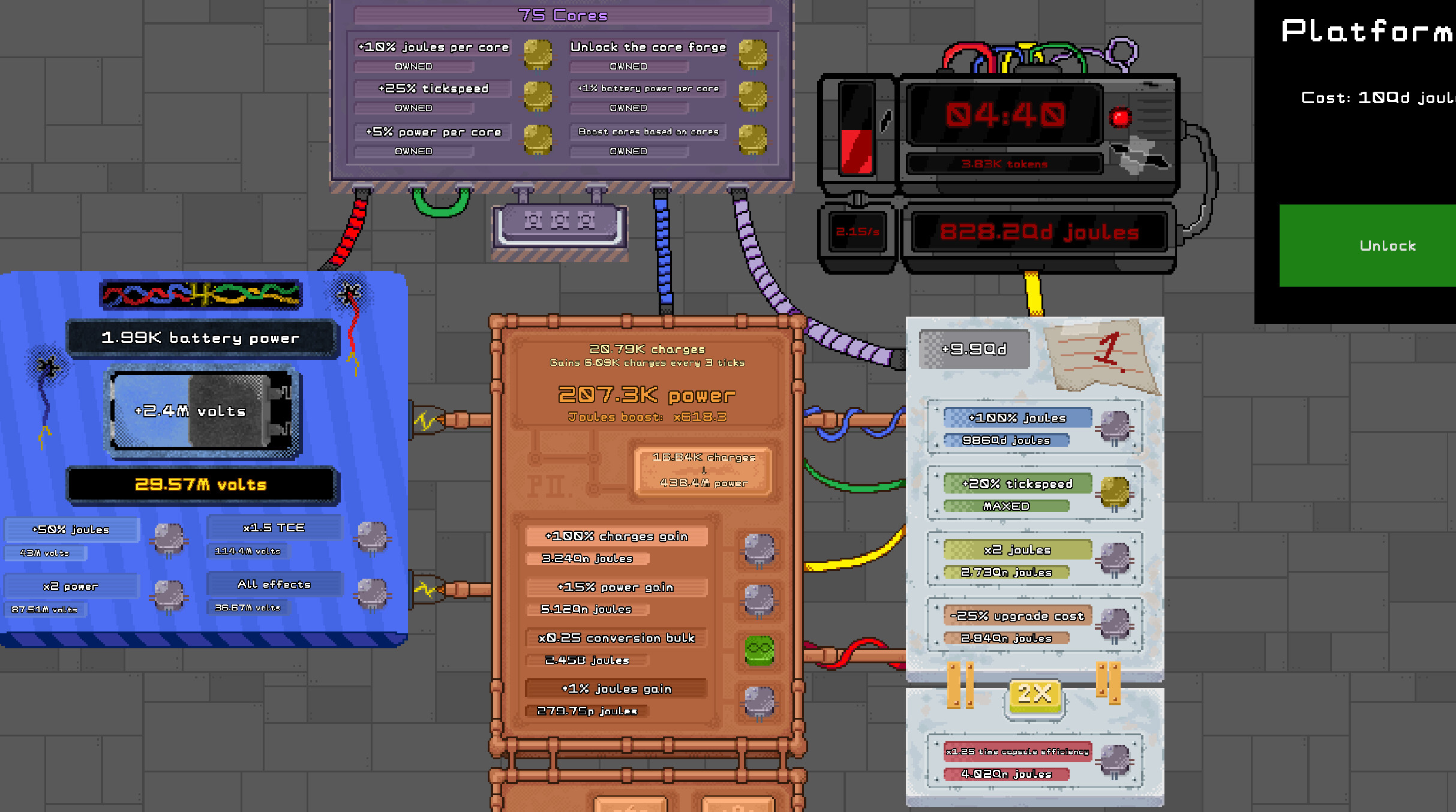This screenshot has width=1456, height=812.
Task: Click the colored wires display in battery panel
Action: coord(201,294)
